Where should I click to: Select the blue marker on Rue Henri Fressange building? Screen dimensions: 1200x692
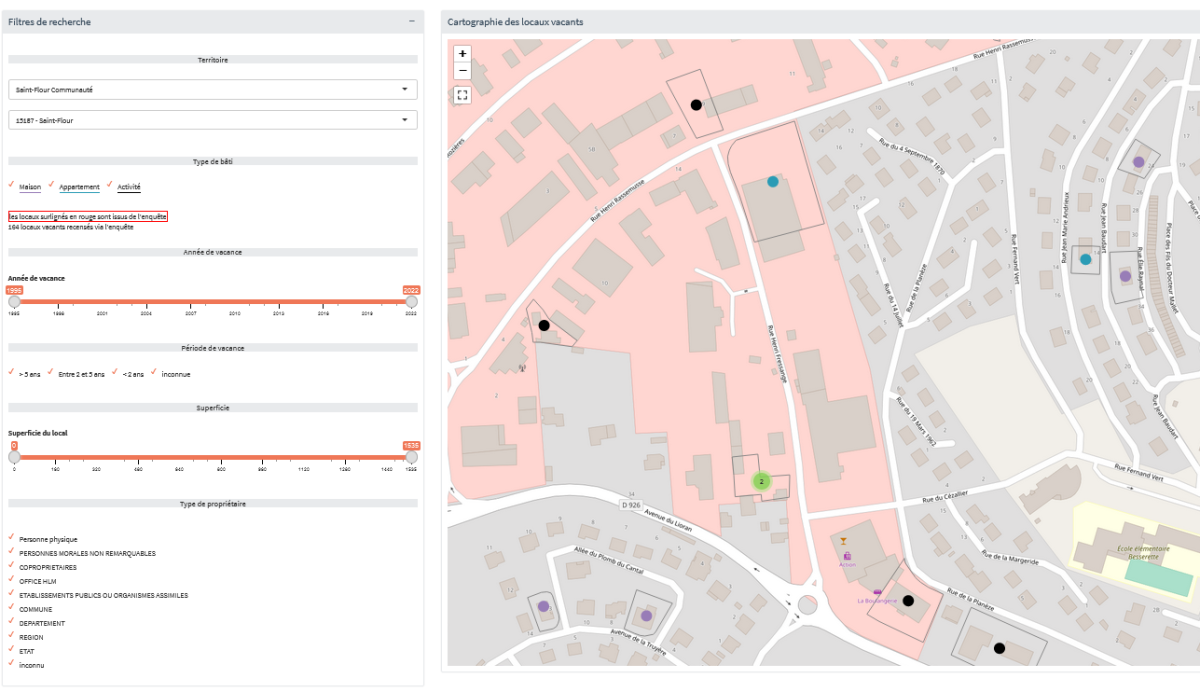[772, 182]
